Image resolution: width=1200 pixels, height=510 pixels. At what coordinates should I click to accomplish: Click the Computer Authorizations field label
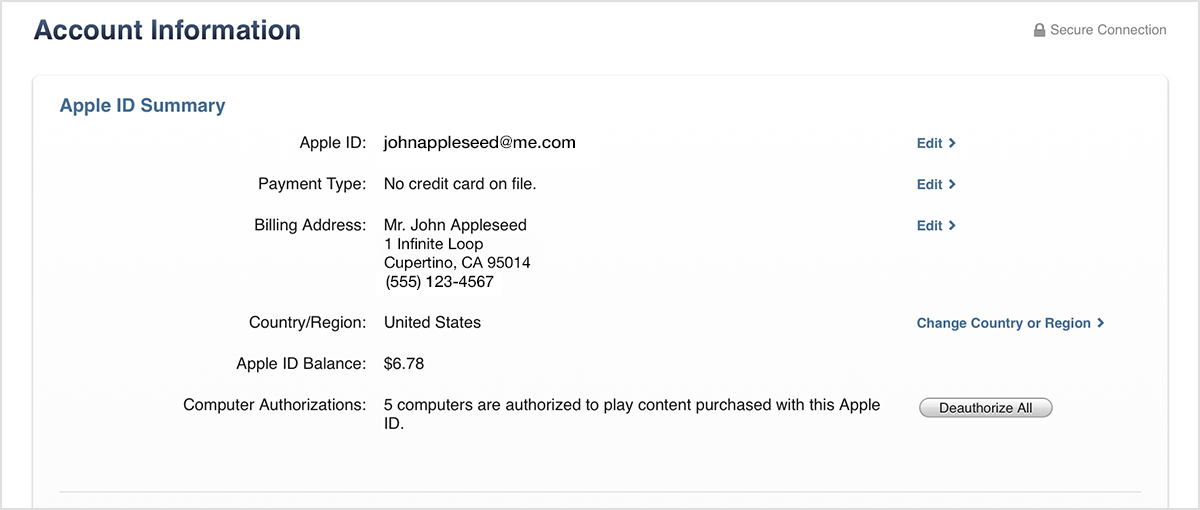(x=275, y=405)
